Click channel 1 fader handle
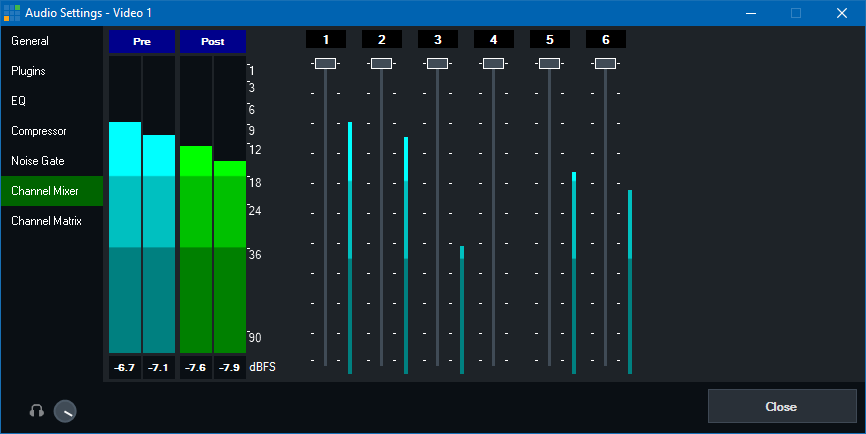 coord(325,63)
